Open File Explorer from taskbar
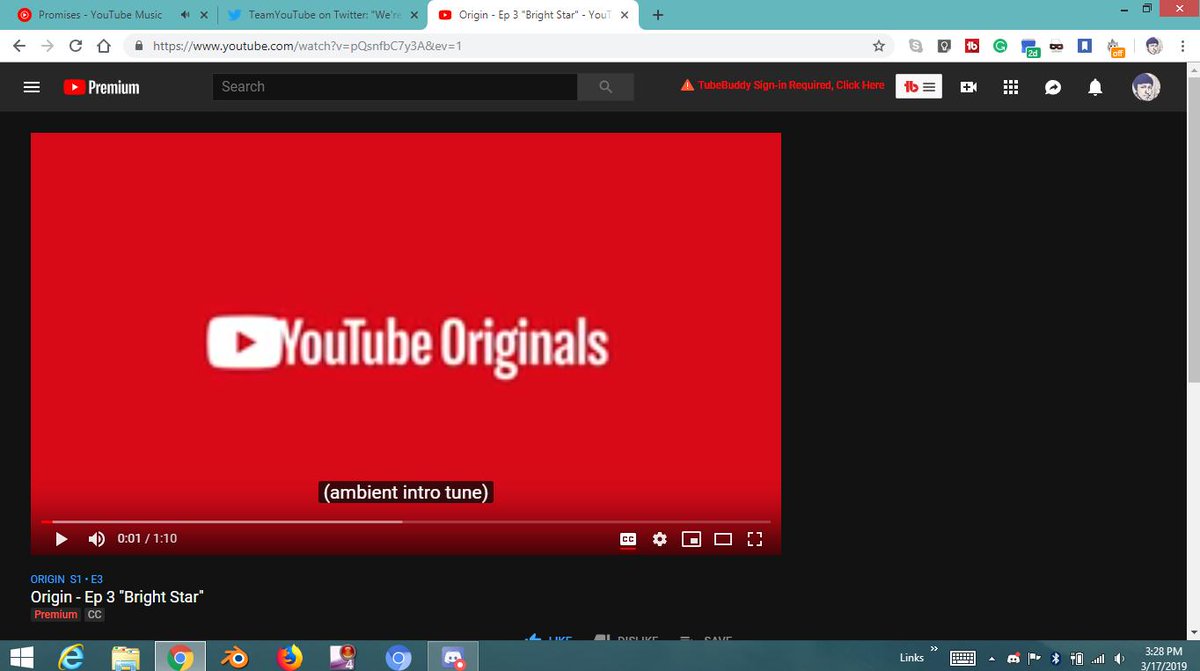This screenshot has height=671, width=1200. point(126,657)
